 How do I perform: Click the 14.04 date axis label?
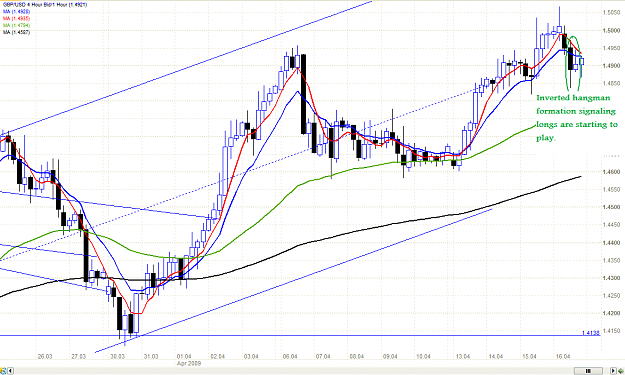click(495, 356)
